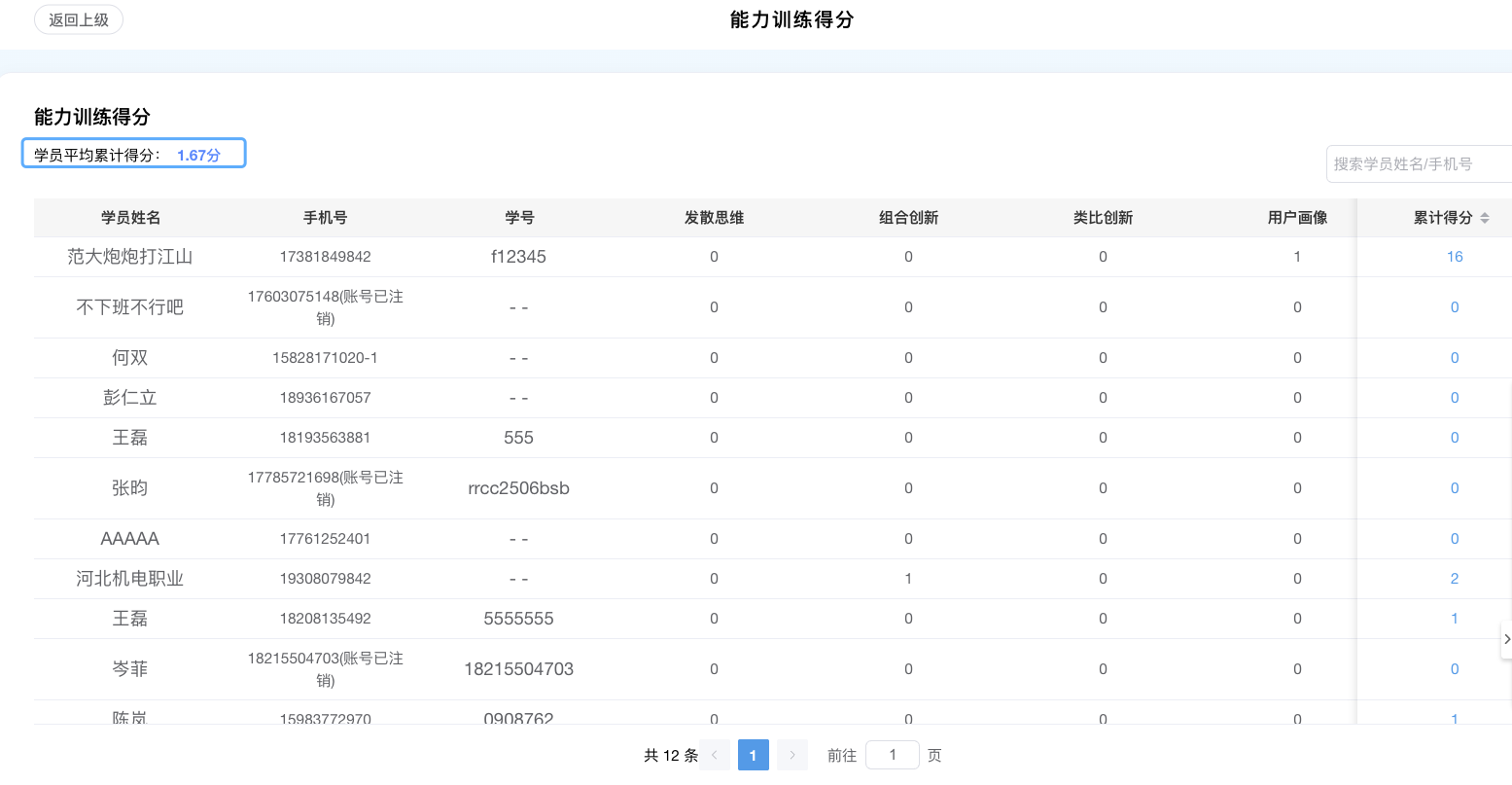Click student ID rrcc2506bsb

click(519, 488)
